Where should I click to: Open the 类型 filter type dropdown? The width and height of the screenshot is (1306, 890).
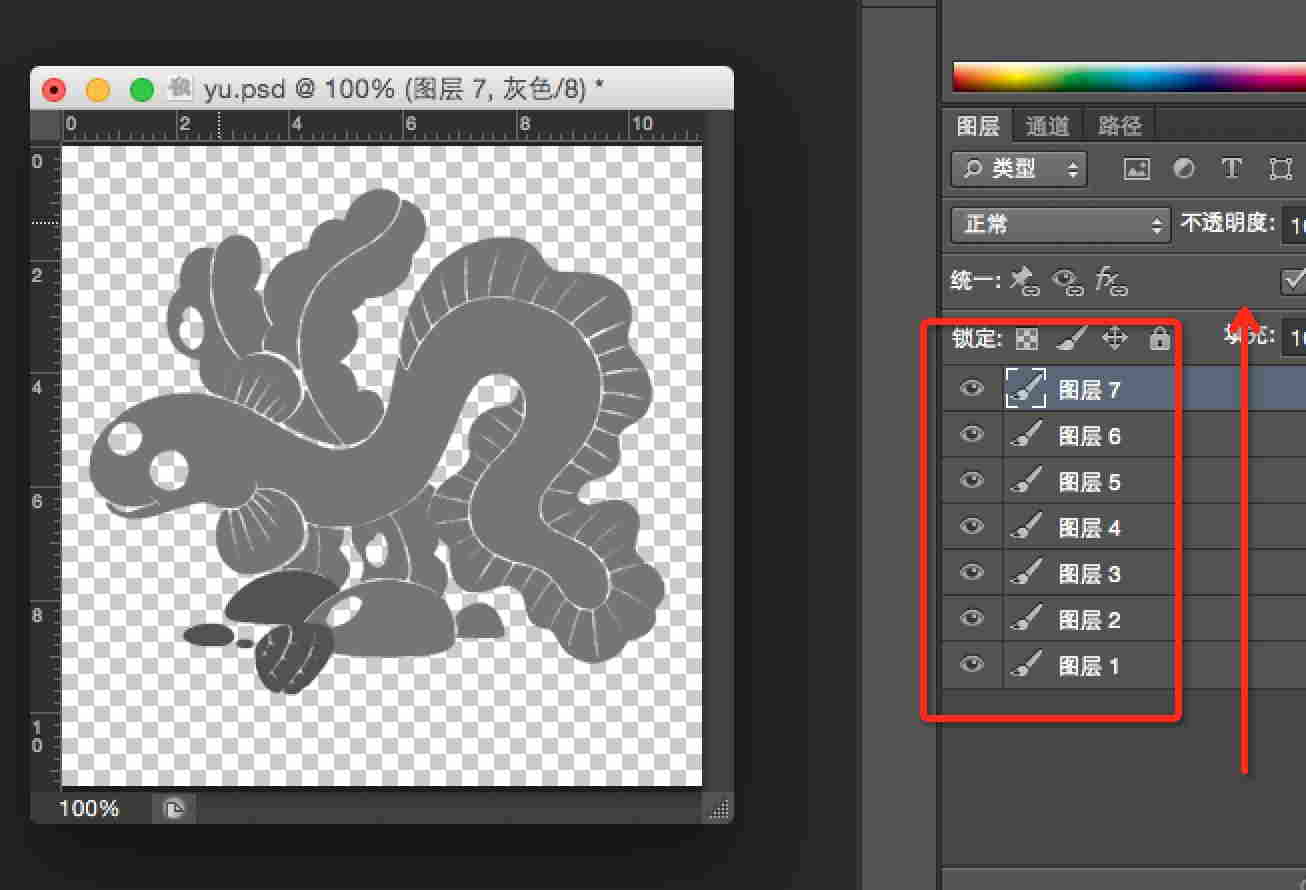click(x=1018, y=169)
